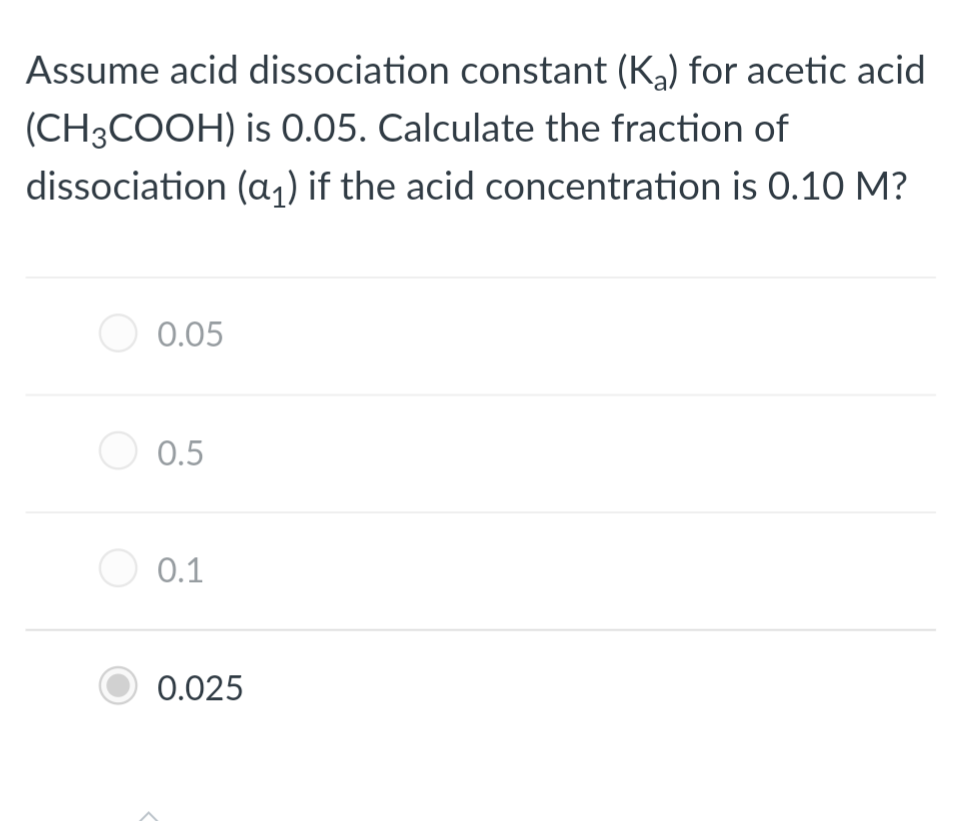Click the 0.025 answer label text
Screen dimensions: 970x821
[x=200, y=688]
